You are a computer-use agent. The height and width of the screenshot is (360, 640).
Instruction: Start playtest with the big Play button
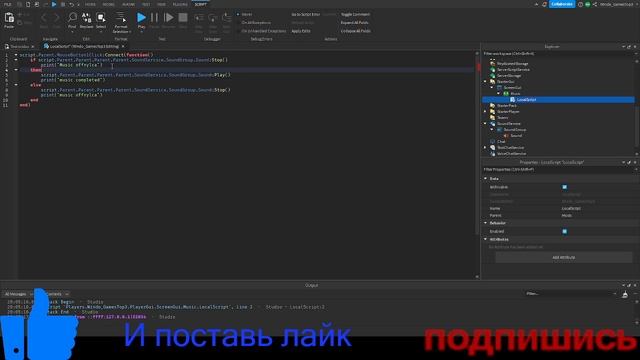pyautogui.click(x=141, y=18)
